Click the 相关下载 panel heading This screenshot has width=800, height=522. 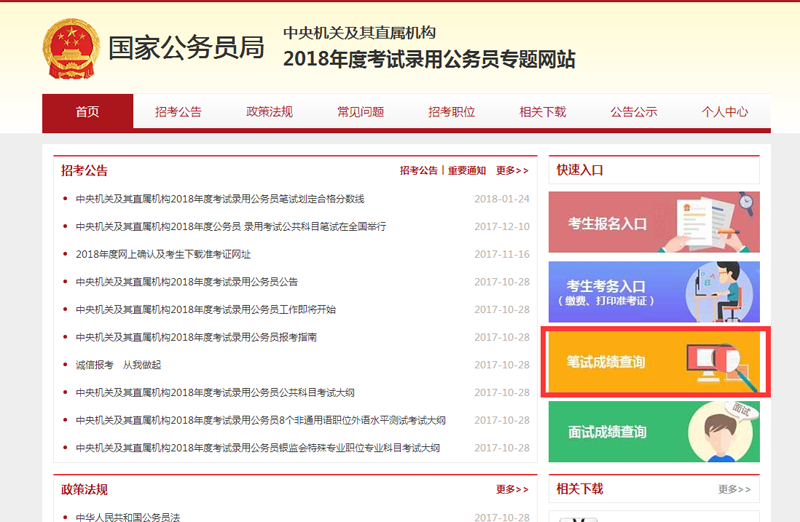[580, 489]
